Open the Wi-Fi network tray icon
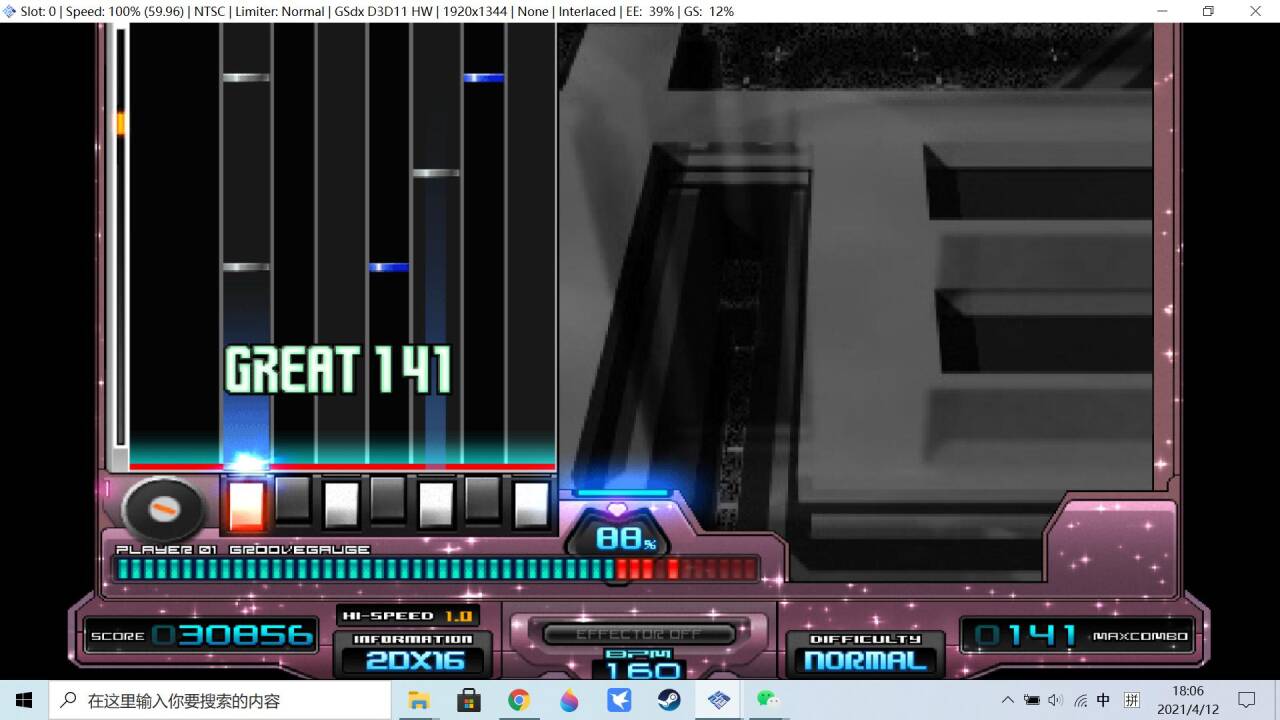This screenshot has width=1280, height=720. point(1080,700)
